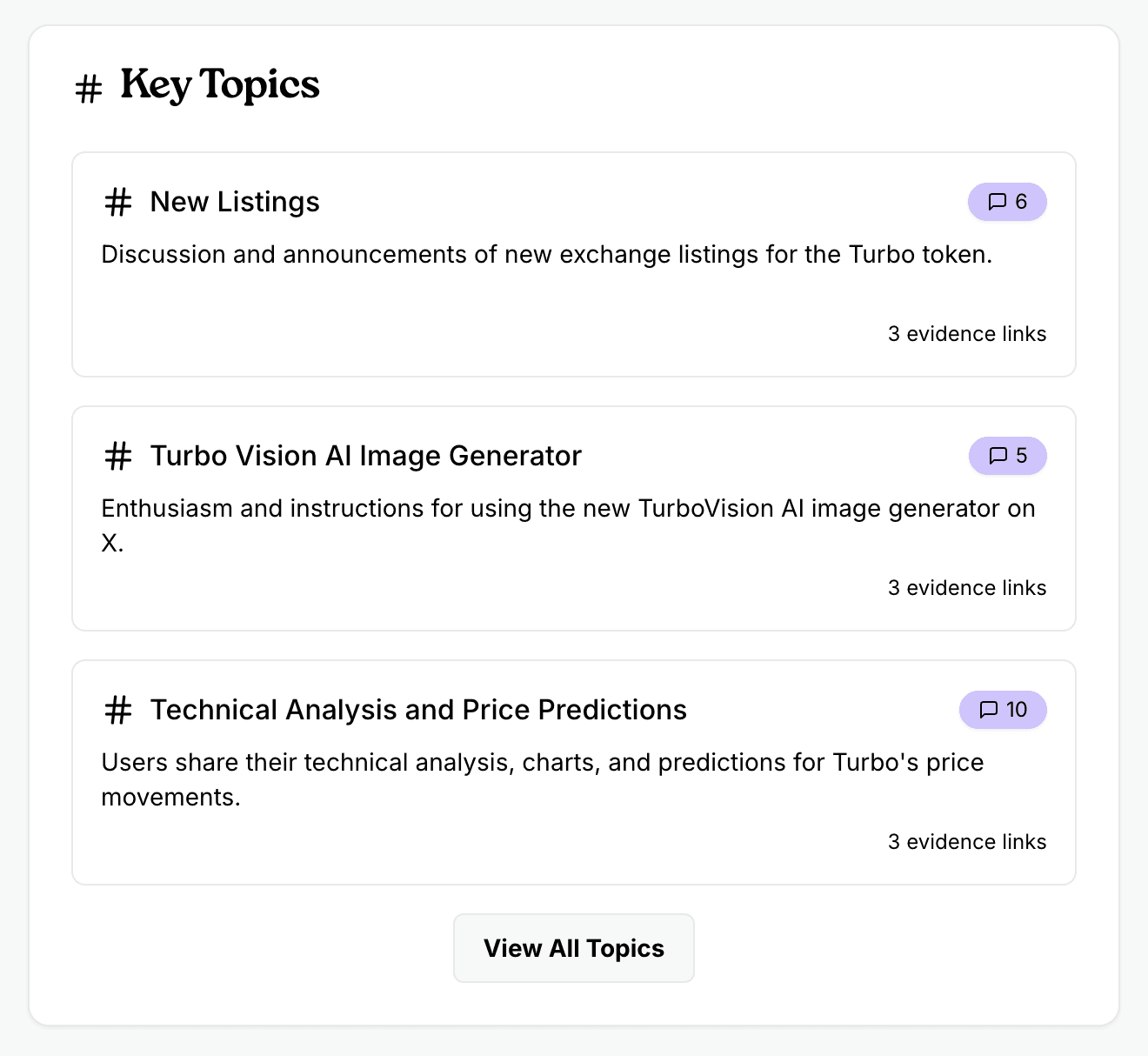Expand evidence links on the New Listings topic
The height and width of the screenshot is (1056, 1148).
(x=966, y=333)
